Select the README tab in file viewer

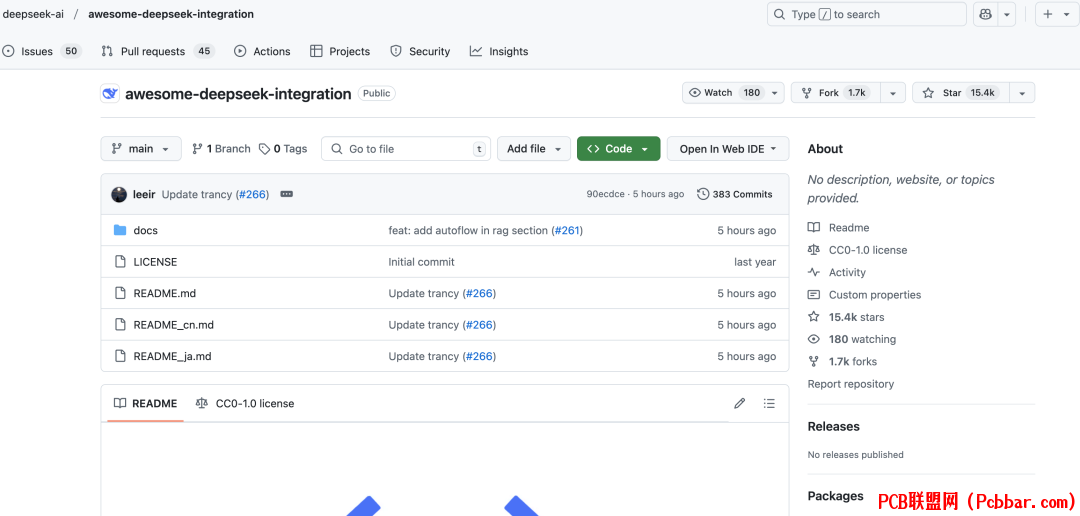point(145,404)
